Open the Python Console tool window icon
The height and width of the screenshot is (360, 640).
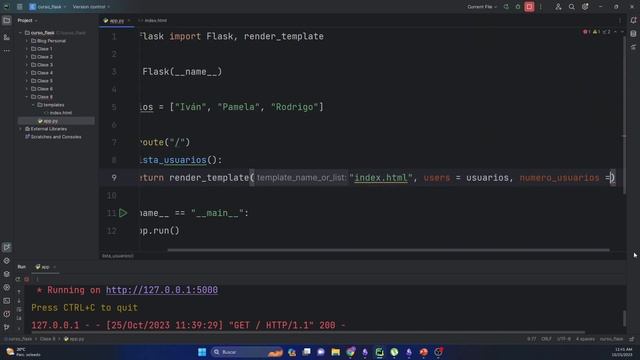coord(7,261)
